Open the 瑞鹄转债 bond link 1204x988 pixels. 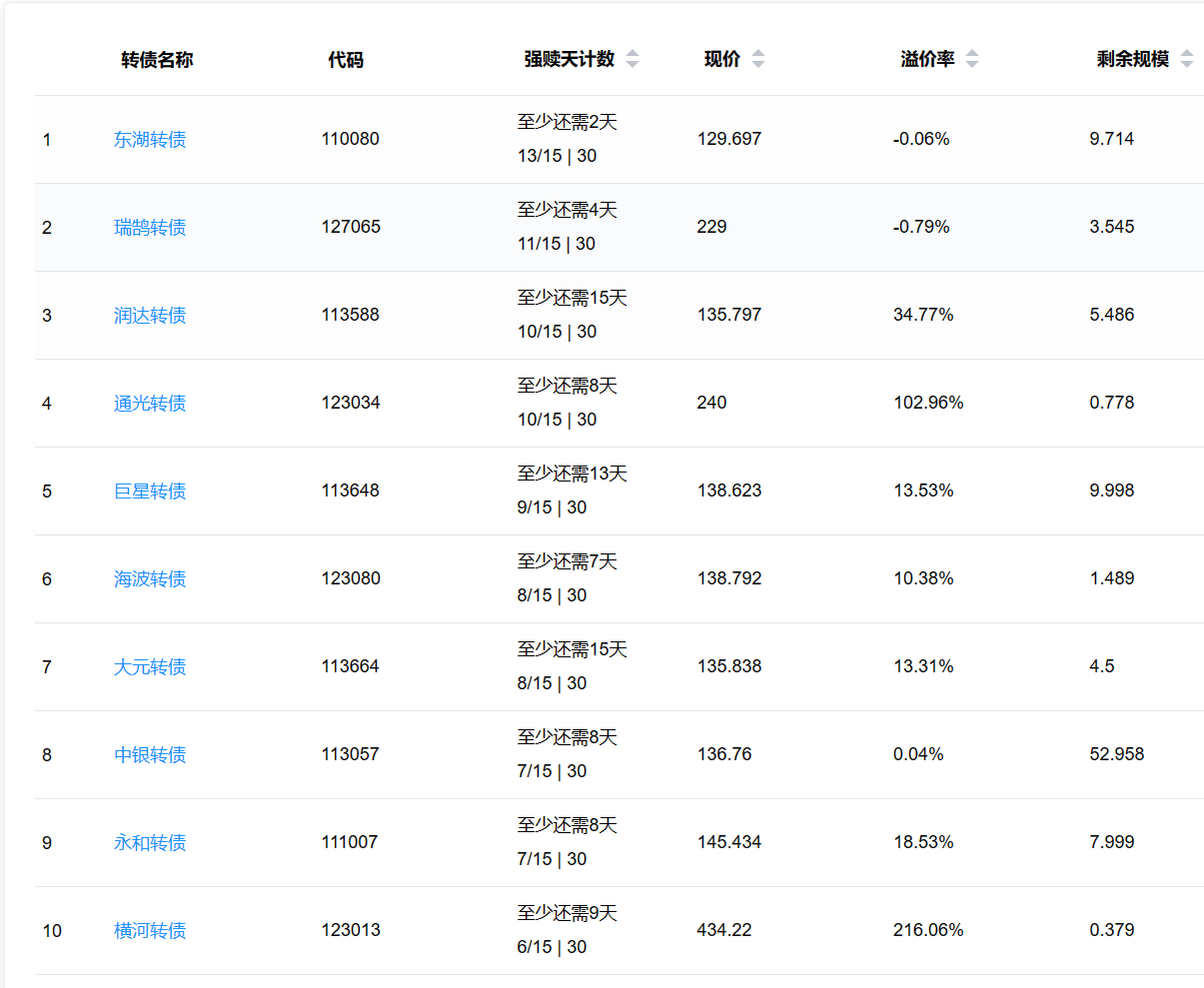[150, 228]
